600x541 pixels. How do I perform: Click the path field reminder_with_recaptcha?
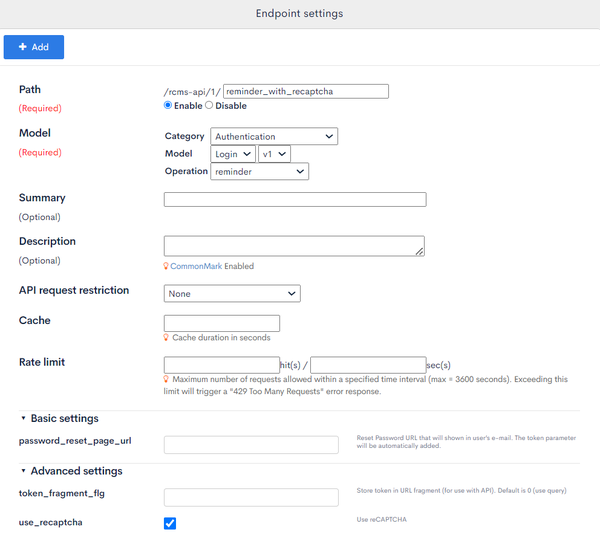(x=306, y=91)
